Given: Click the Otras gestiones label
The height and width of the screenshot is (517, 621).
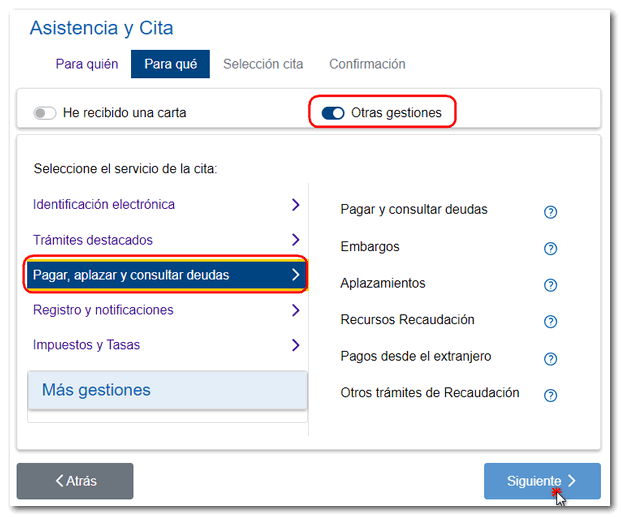Looking at the screenshot, I should point(396,113).
